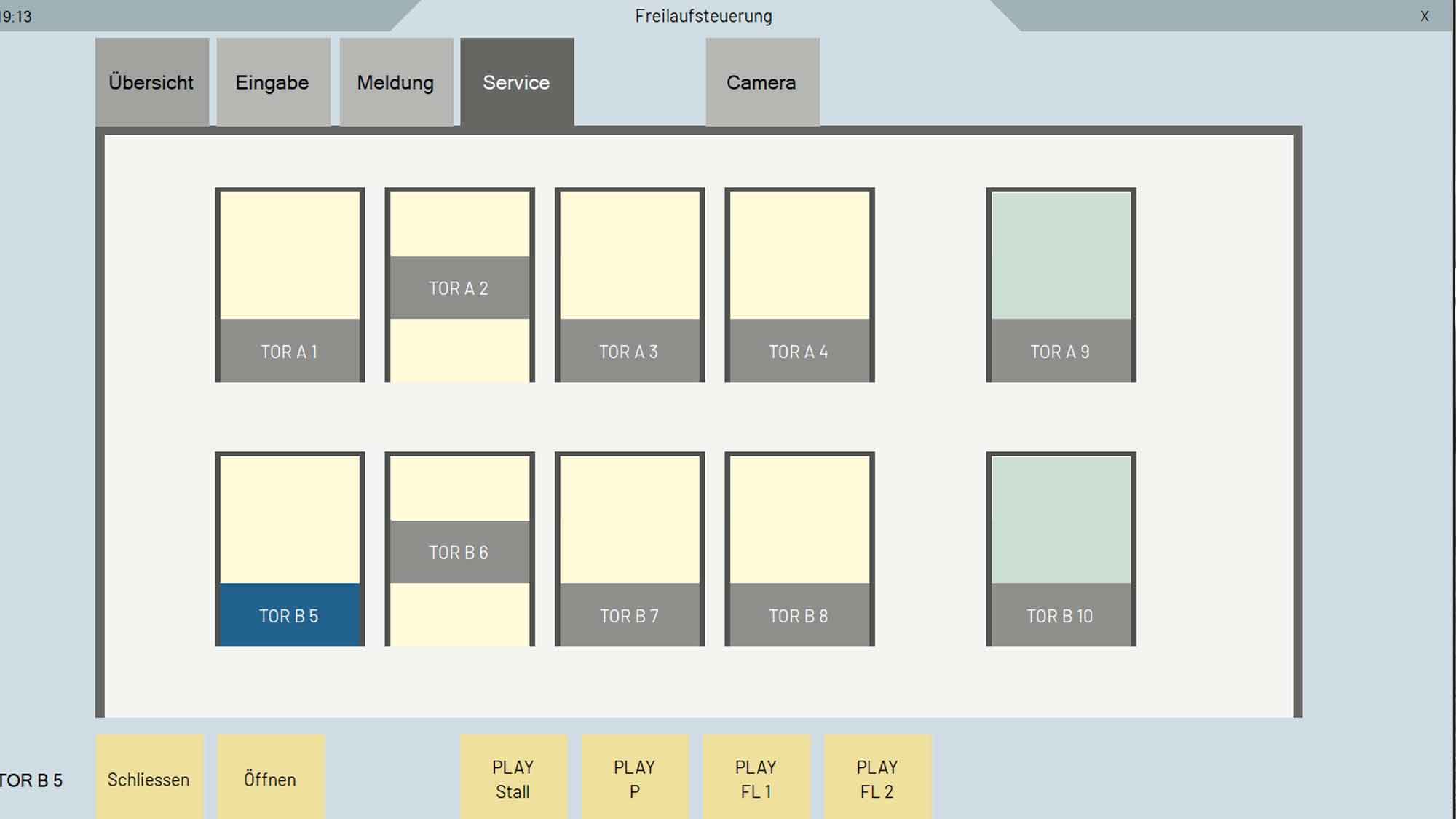This screenshot has width=1456, height=819.
Task: Select the TOR A 3 gate tile
Action: 630,285
